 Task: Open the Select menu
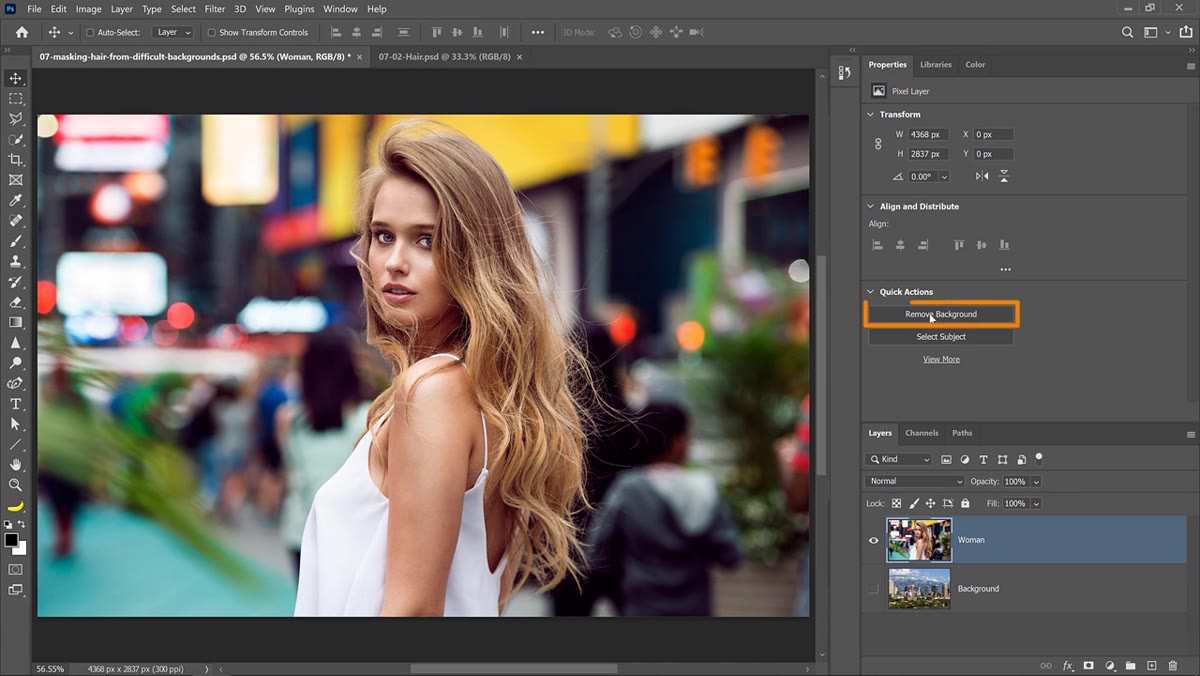pos(183,9)
